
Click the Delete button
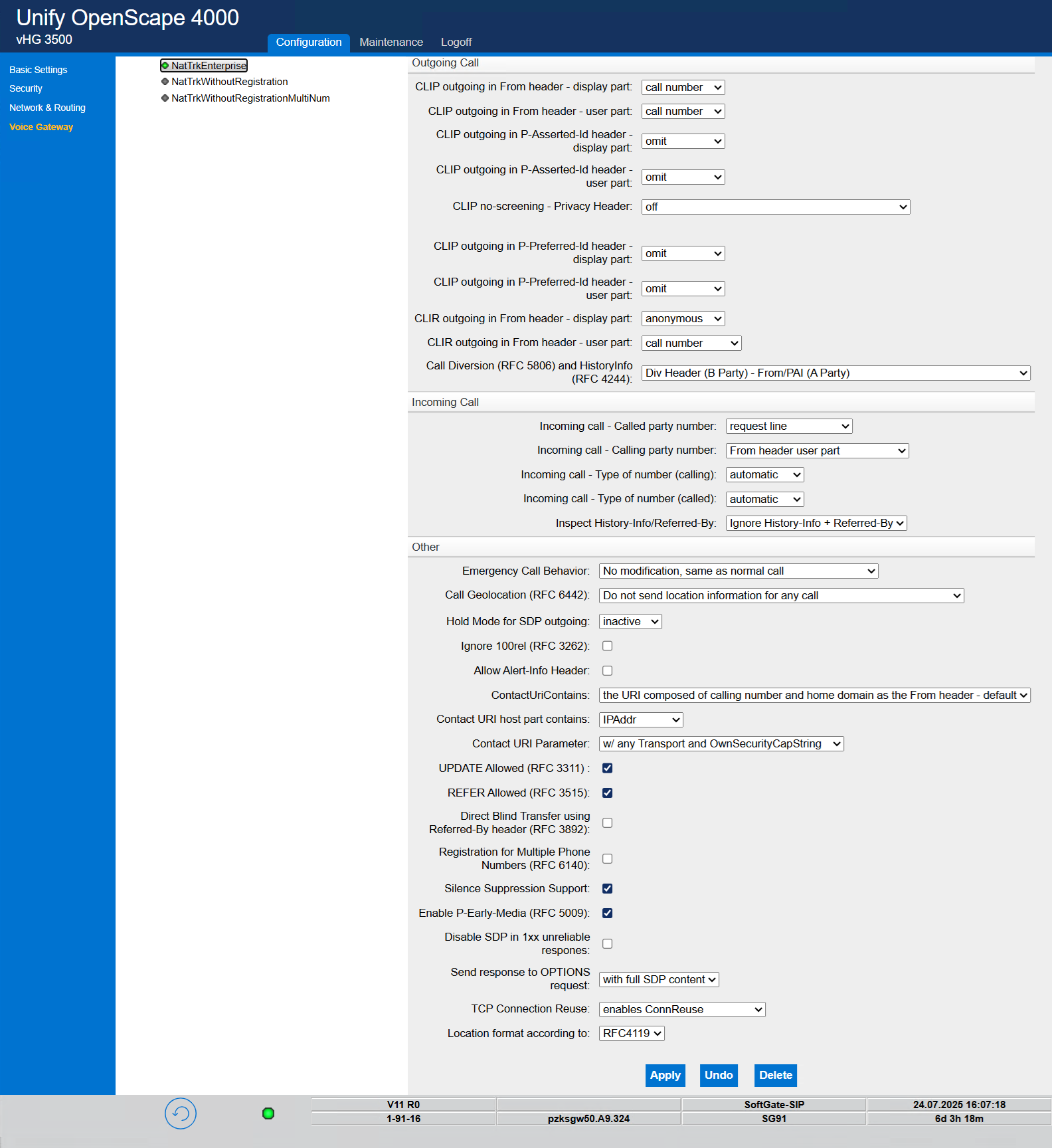pyautogui.click(x=776, y=1075)
